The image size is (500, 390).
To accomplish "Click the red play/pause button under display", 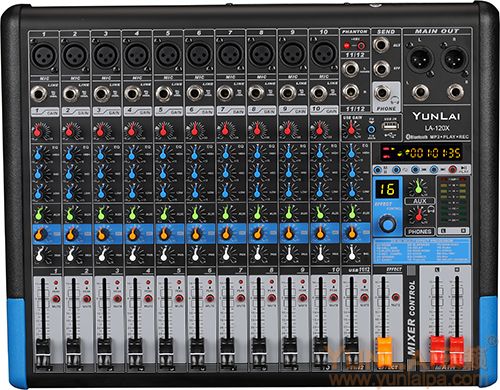I will [x=452, y=170].
